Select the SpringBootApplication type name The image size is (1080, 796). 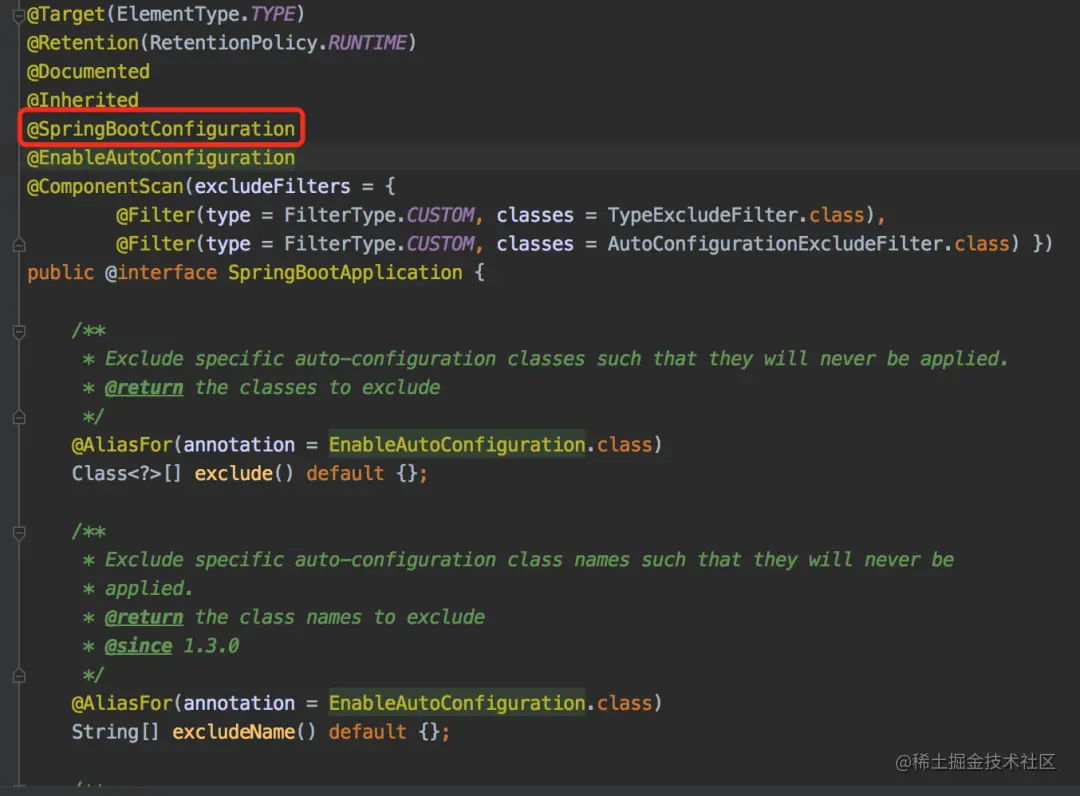click(345, 273)
